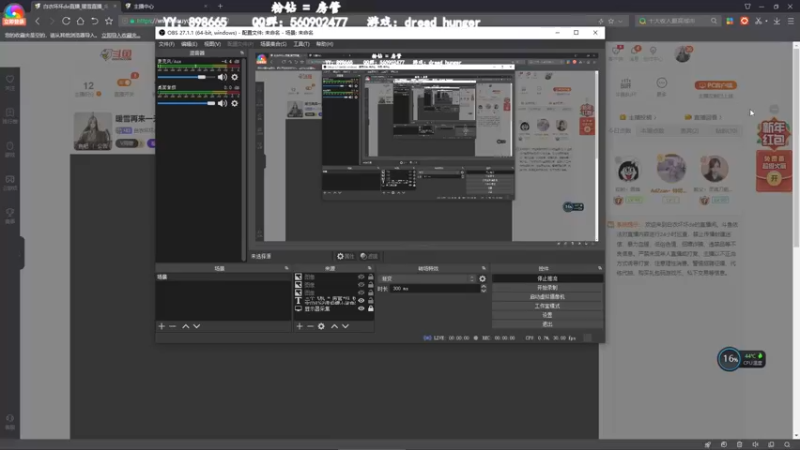This screenshot has width=800, height=450.
Task: Open the 帮助(H) menu in OBS
Action: click(324, 44)
